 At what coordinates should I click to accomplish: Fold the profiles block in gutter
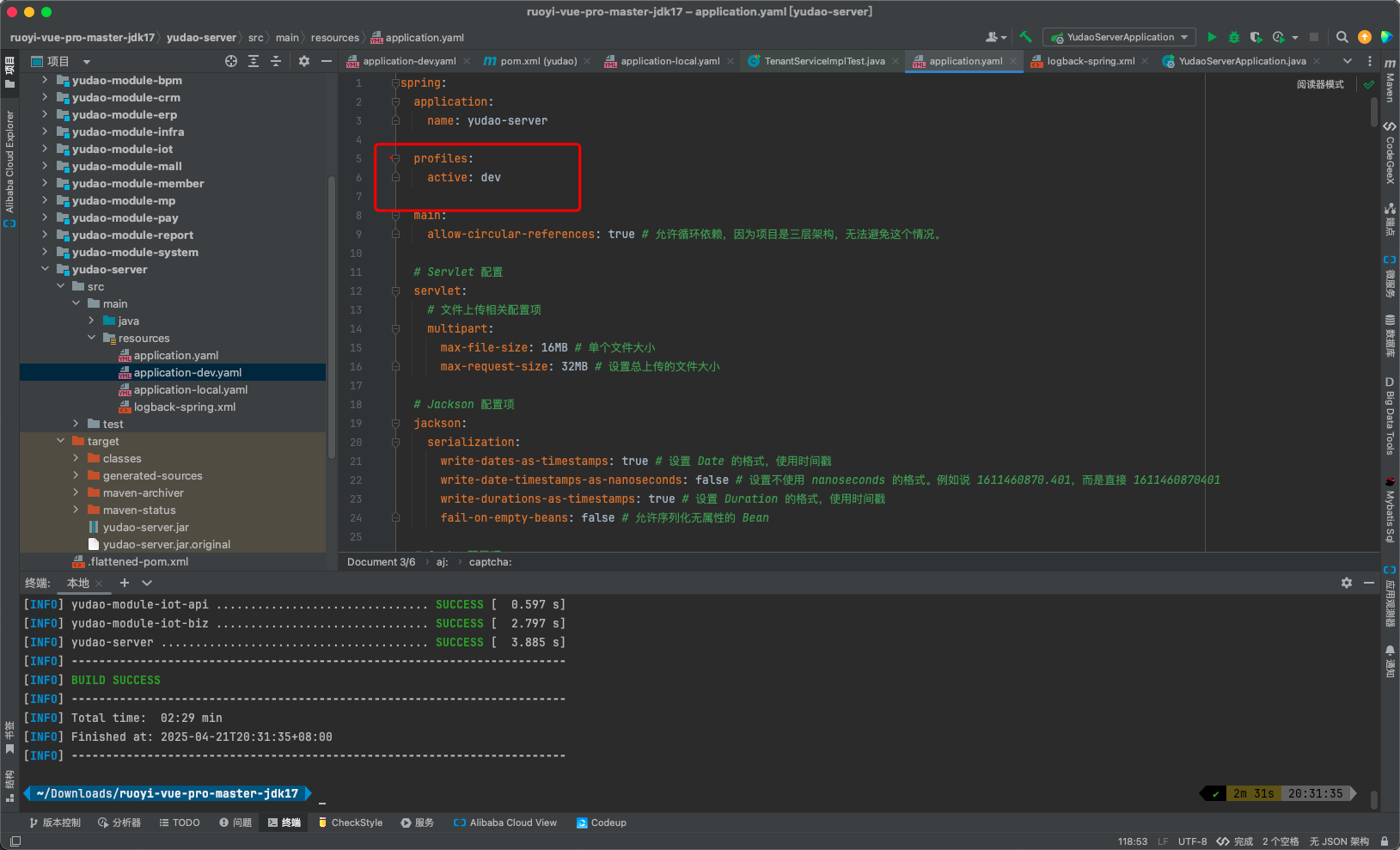[x=395, y=158]
